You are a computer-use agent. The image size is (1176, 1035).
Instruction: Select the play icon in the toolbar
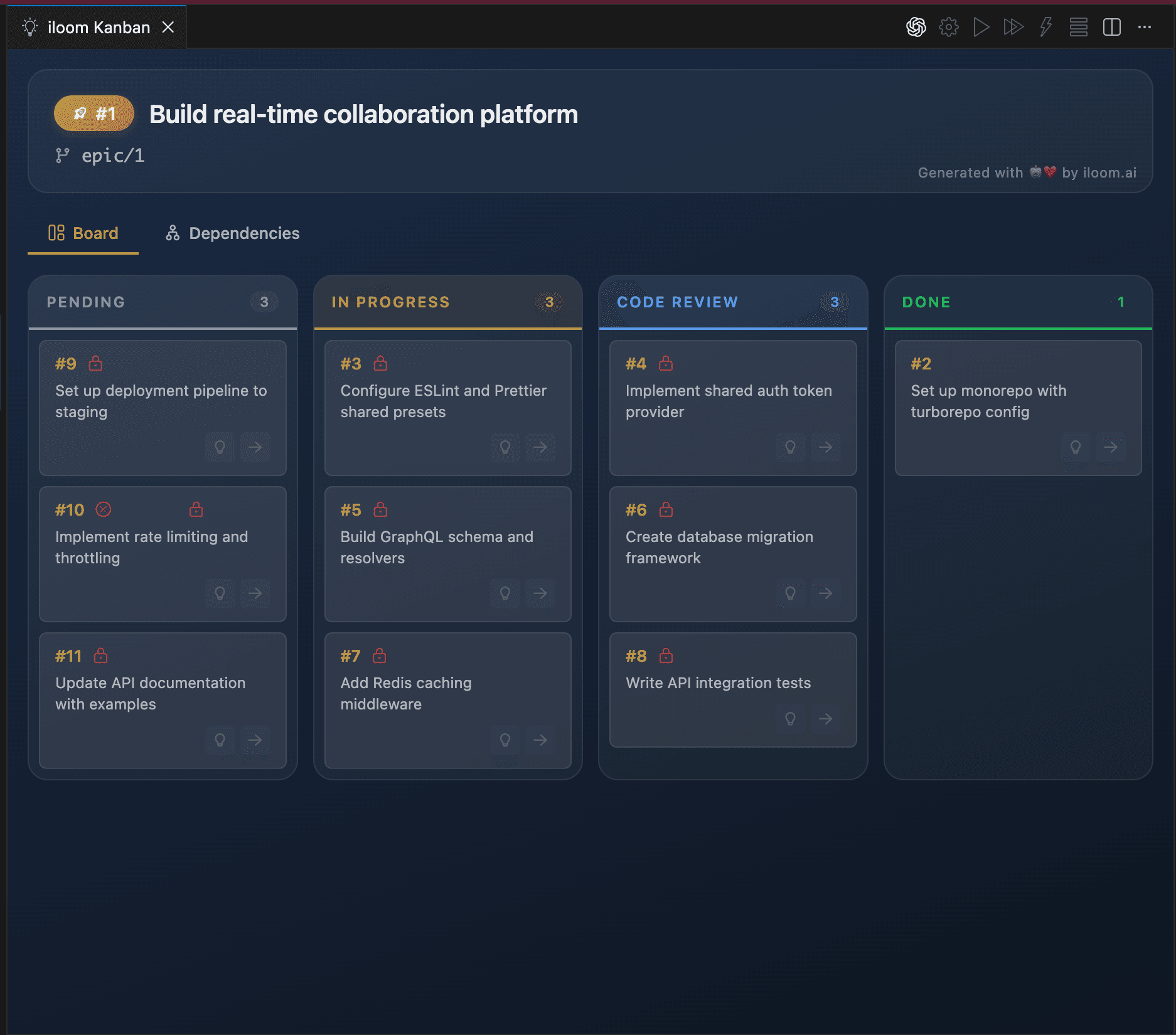click(x=981, y=27)
